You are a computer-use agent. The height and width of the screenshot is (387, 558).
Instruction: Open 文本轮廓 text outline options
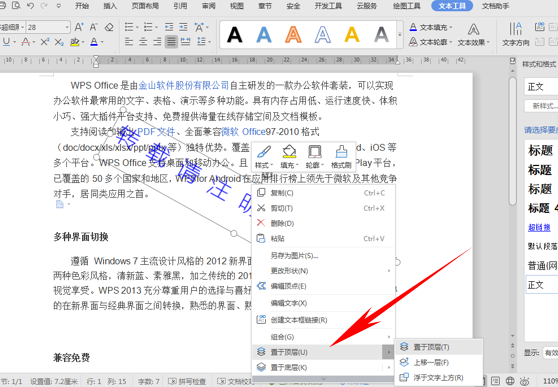click(431, 42)
